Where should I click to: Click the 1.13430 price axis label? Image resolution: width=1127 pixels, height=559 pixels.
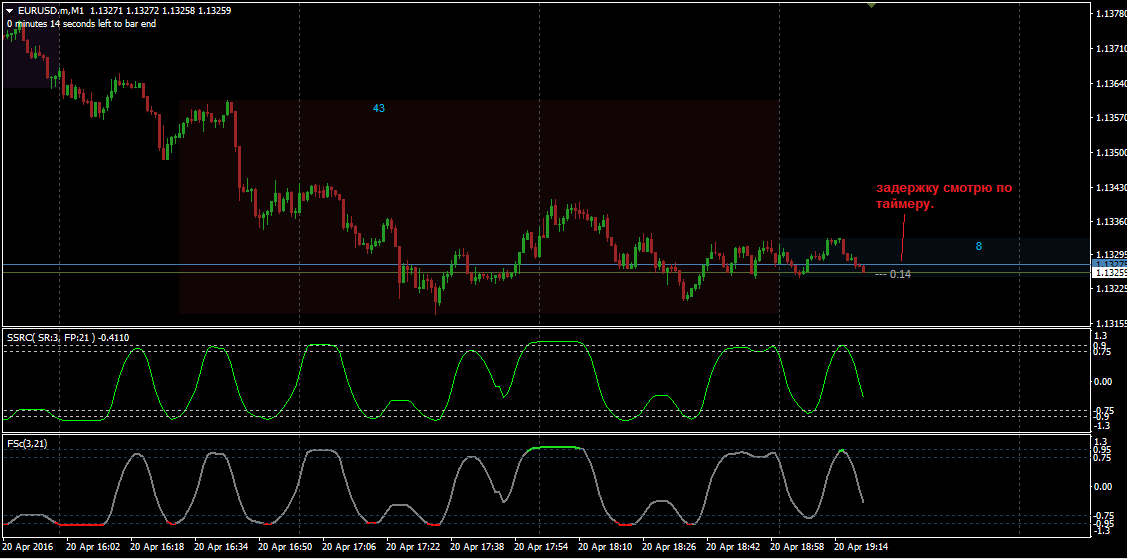pos(1110,188)
